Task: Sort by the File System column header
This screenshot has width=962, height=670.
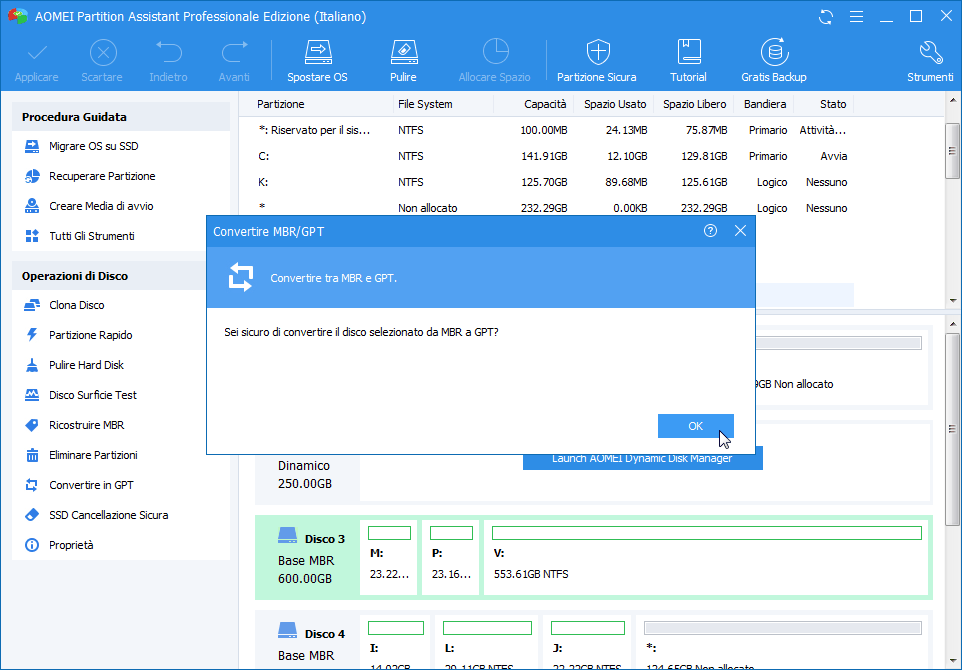Action: [425, 104]
